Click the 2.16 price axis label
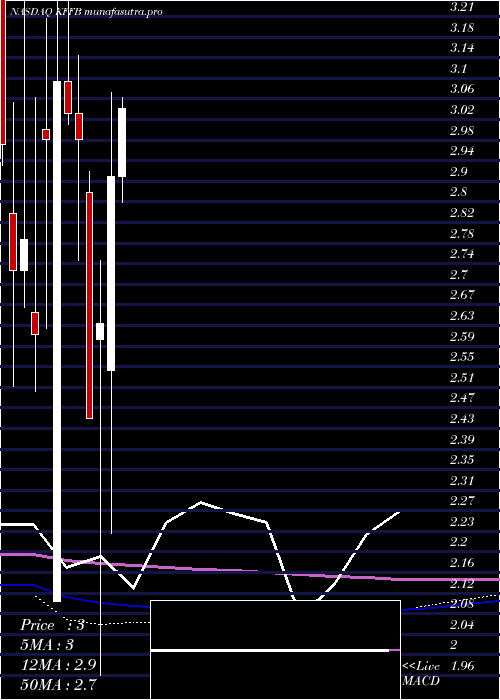Image resolution: width=500 pixels, height=700 pixels. pos(462,562)
